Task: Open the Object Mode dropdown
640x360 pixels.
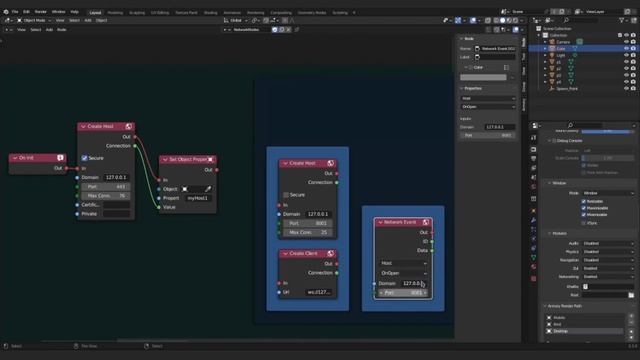Action: coord(34,20)
